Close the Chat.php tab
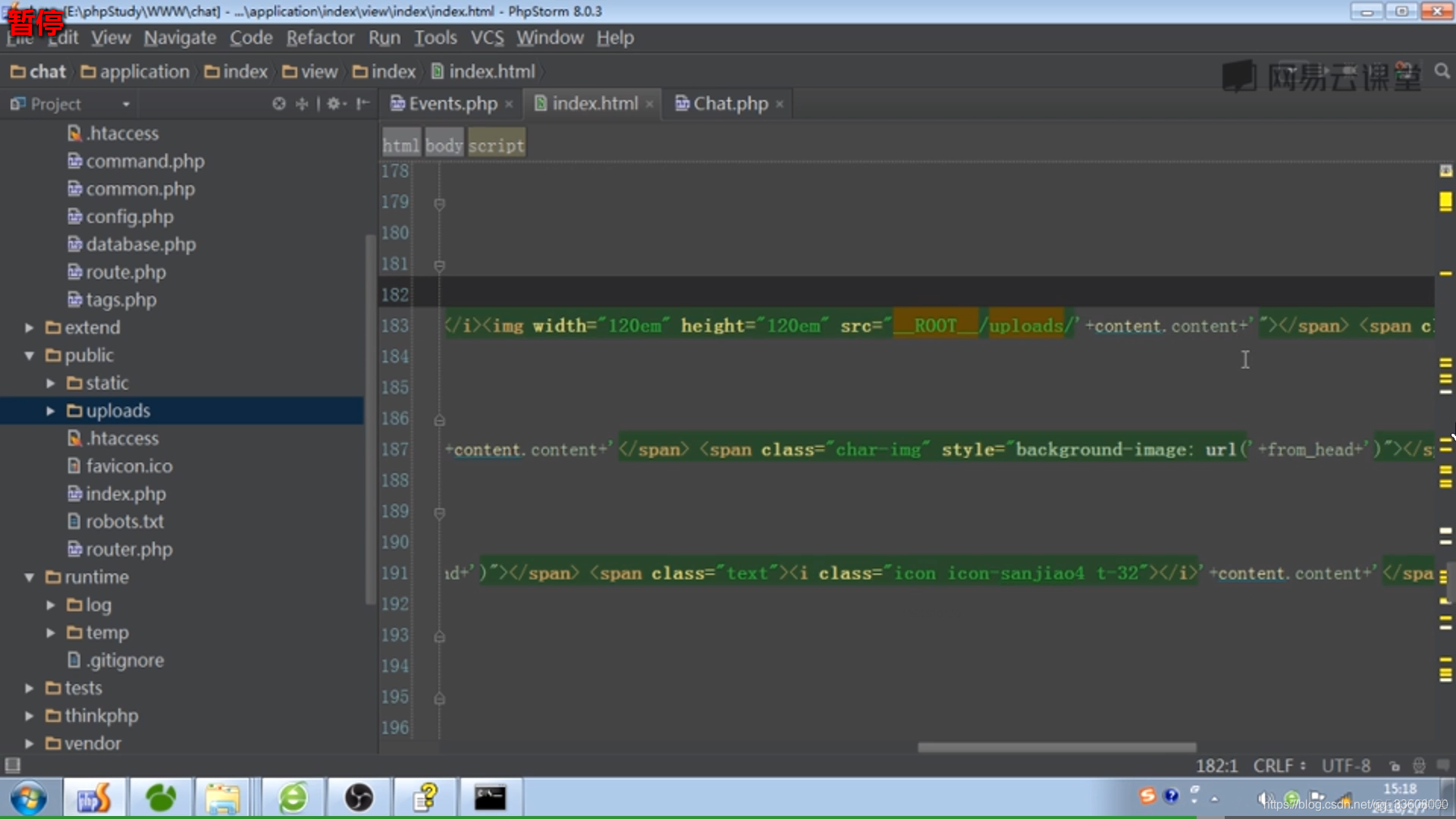The height and width of the screenshot is (819, 1456). click(x=780, y=105)
